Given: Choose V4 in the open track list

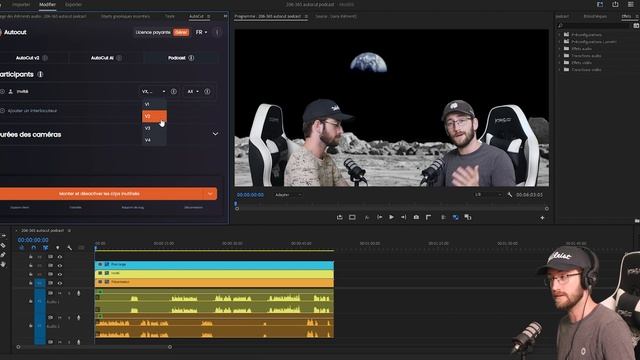Looking at the screenshot, I should 154,140.
